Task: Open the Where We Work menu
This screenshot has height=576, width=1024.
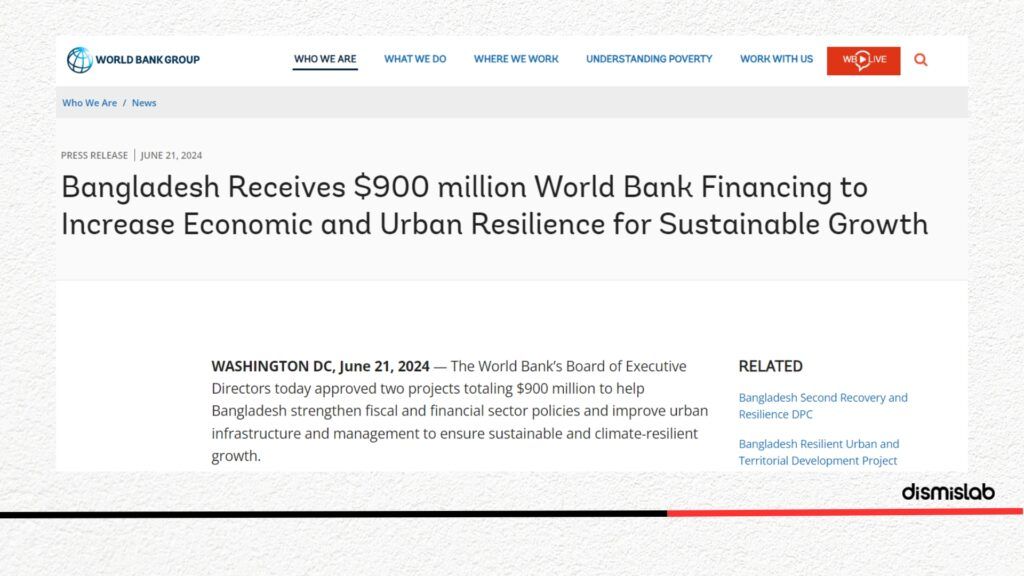Action: [516, 59]
